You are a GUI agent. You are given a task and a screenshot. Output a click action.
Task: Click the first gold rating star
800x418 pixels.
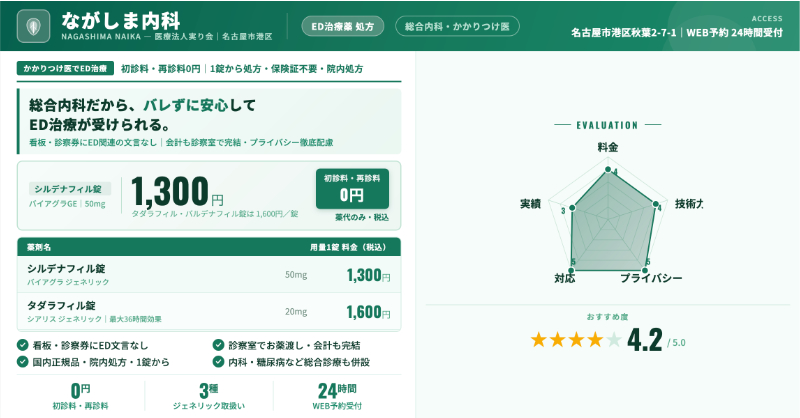(x=539, y=340)
